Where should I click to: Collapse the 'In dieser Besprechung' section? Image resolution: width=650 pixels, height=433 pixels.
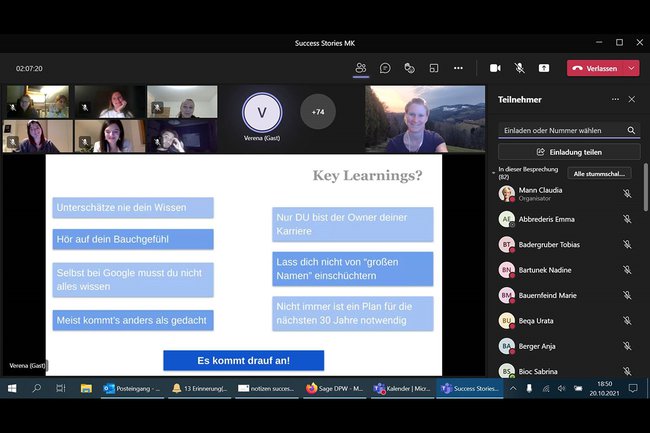click(493, 173)
